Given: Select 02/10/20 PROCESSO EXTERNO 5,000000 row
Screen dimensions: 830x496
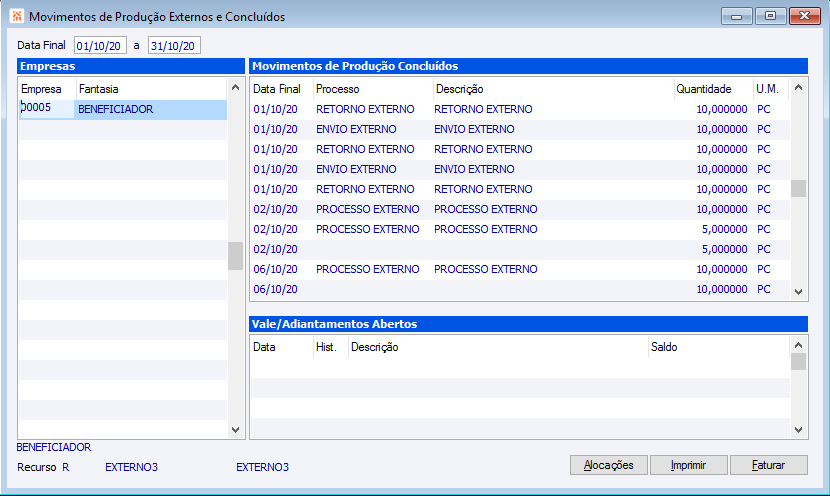Looking at the screenshot, I should [520, 229].
